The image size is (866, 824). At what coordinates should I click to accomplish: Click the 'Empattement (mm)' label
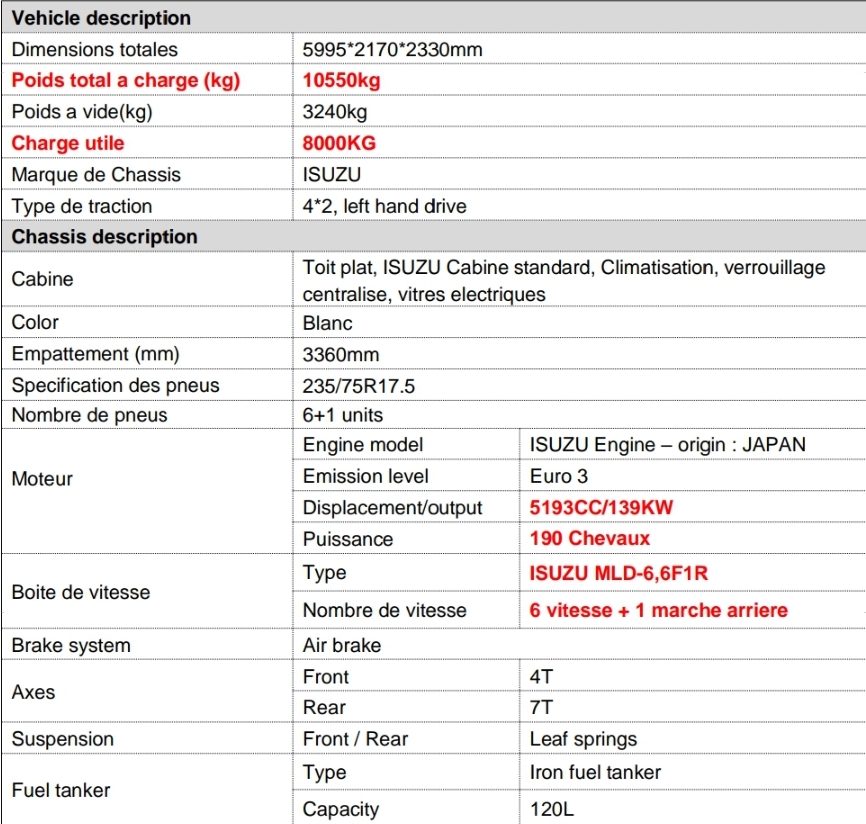[96, 354]
